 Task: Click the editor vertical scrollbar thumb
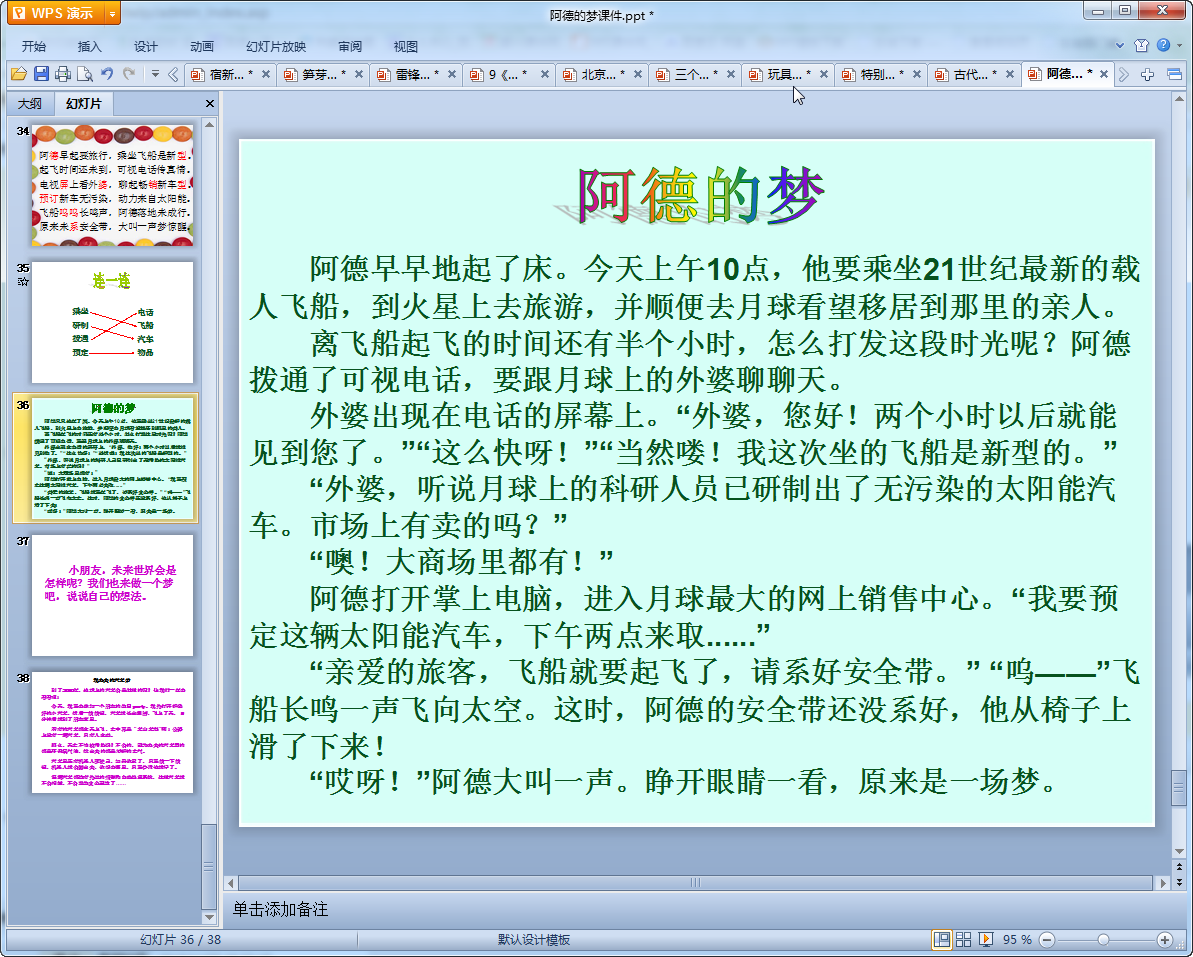1179,788
